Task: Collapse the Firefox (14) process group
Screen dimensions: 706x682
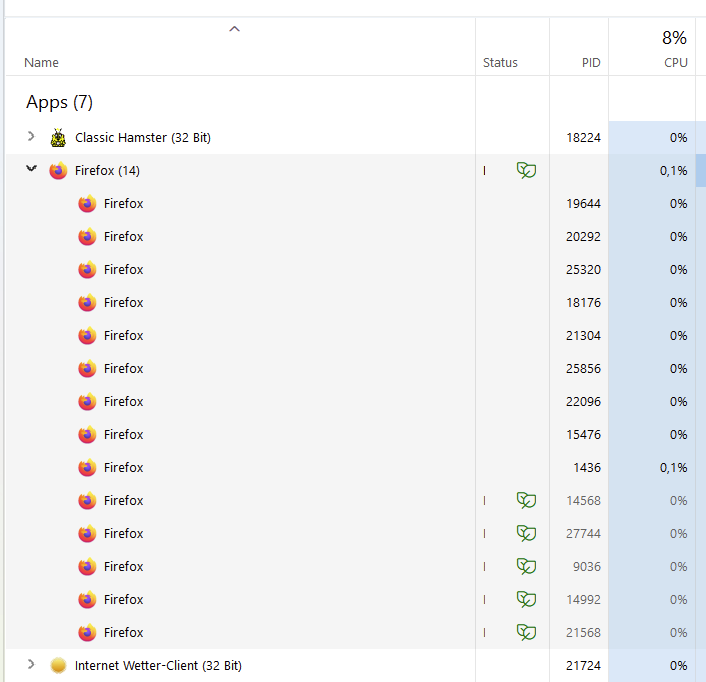Action: pos(31,170)
